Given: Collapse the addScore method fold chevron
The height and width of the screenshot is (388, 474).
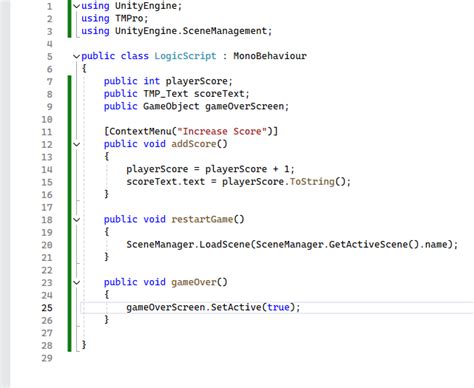Looking at the screenshot, I should (77, 144).
